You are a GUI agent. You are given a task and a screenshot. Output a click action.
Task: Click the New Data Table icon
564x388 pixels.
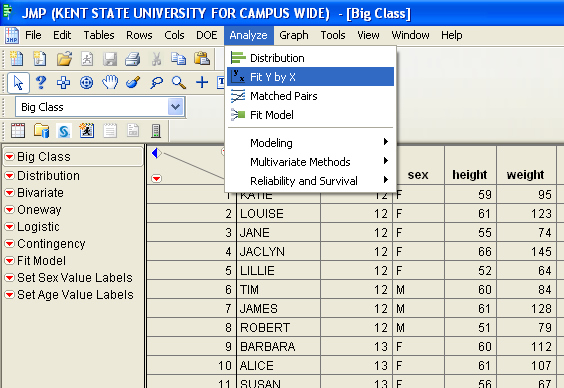[17, 59]
